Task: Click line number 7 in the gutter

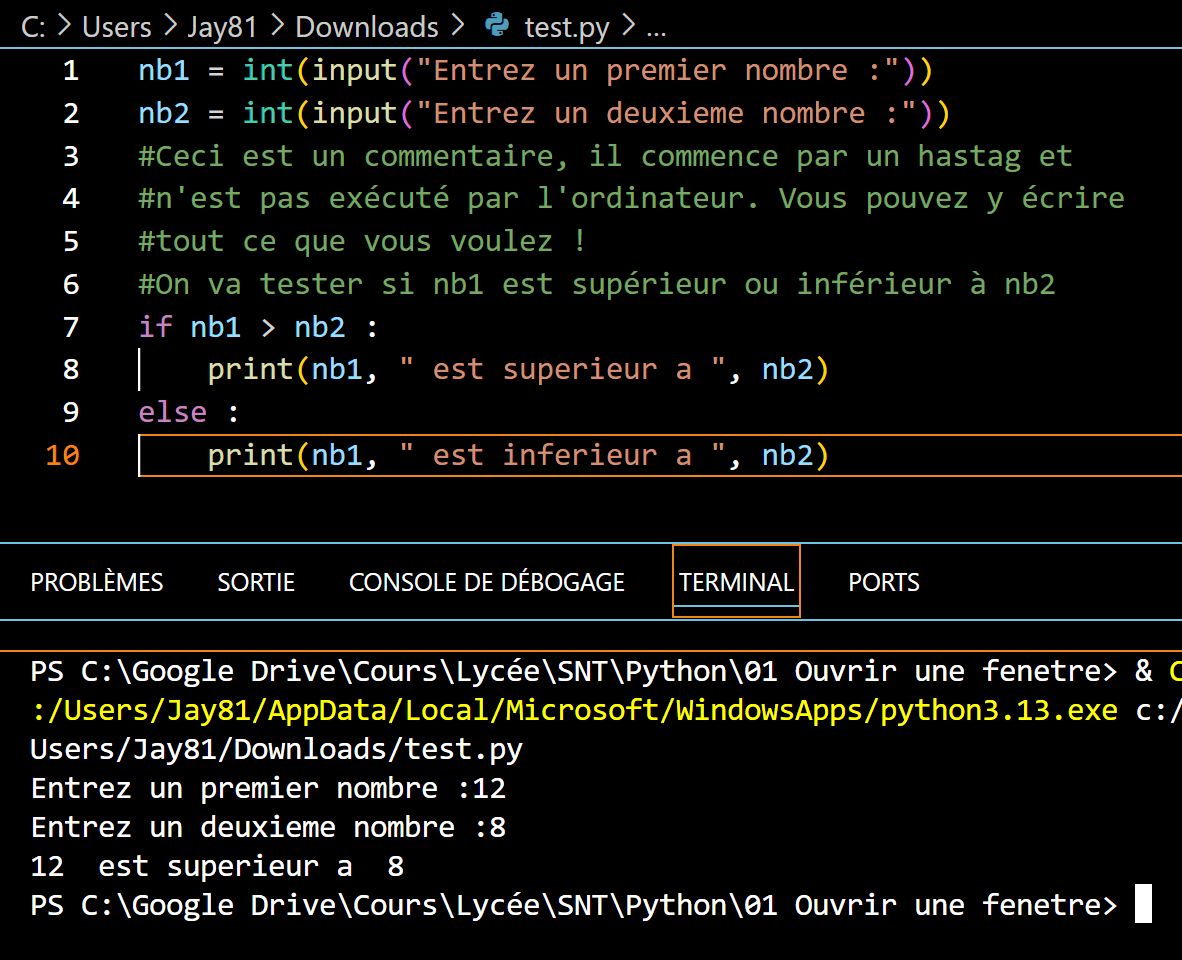Action: coord(70,327)
